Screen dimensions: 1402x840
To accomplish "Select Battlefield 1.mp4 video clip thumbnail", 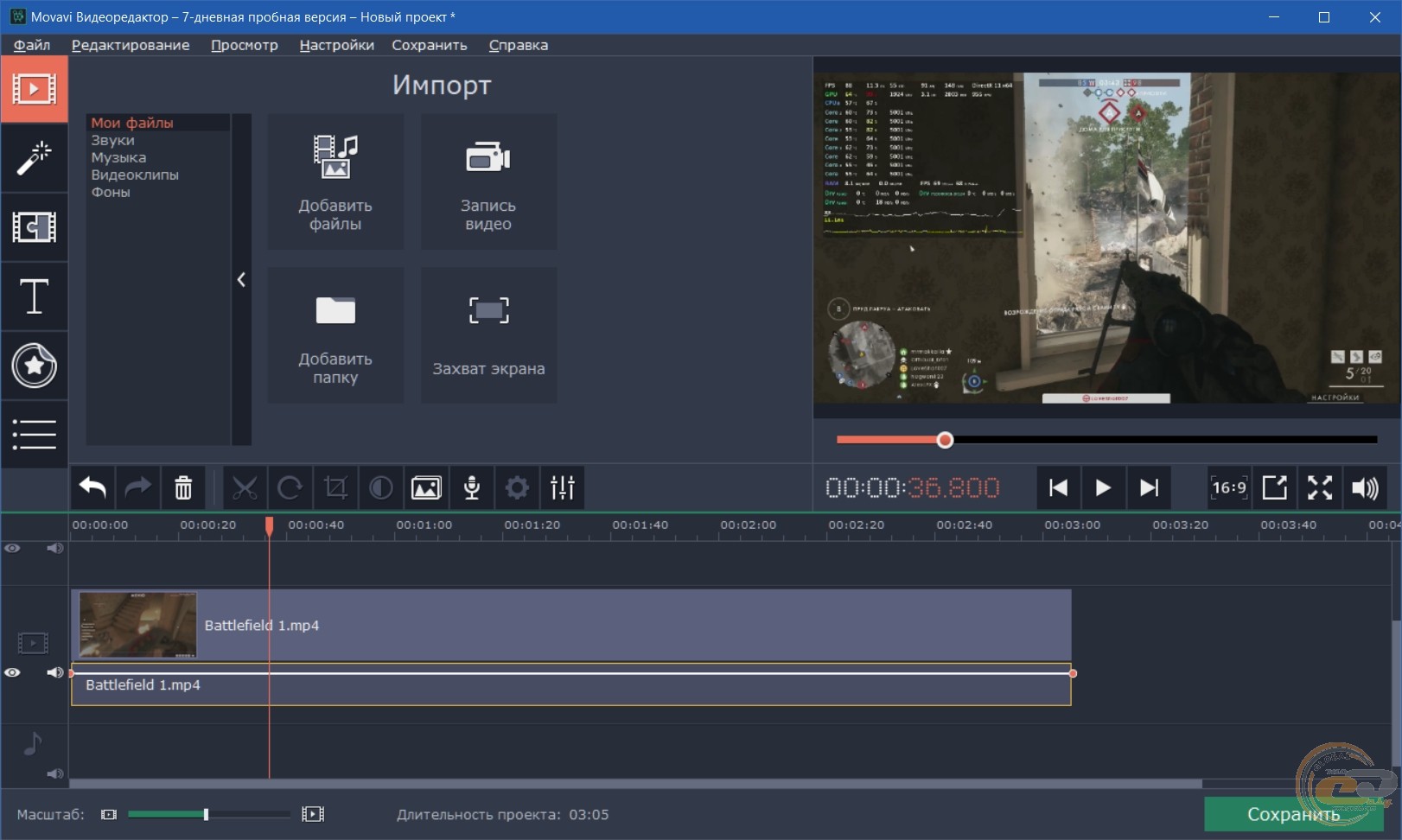I will [137, 625].
